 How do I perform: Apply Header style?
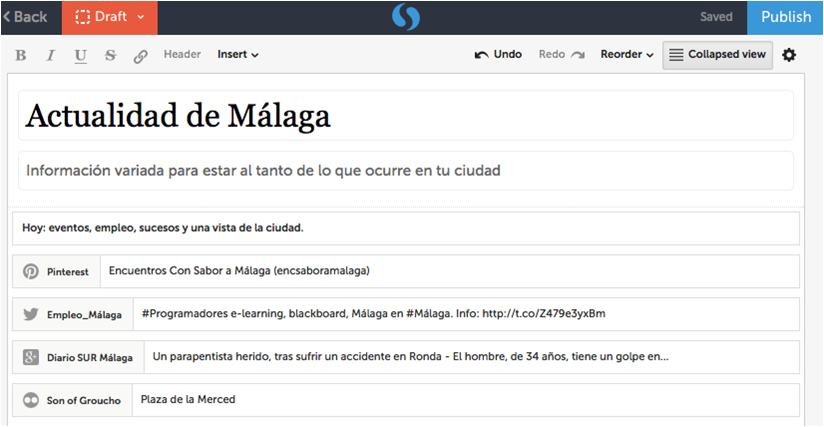(182, 54)
